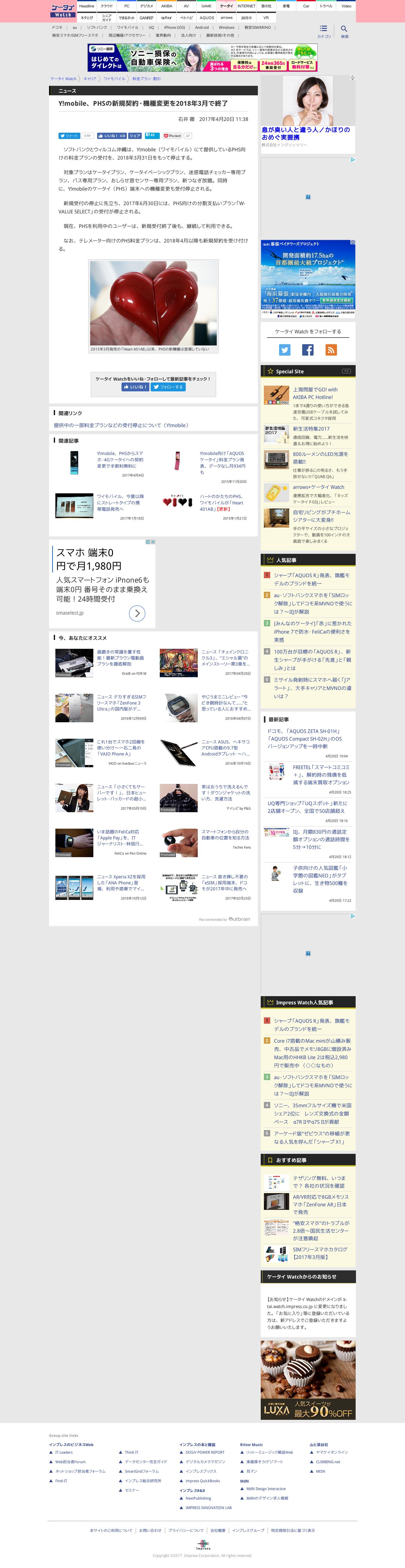405x1568 pixels.
Task: Click the 幕張ベイタウン海浜幕張 tower ad banner
Action: (308, 279)
